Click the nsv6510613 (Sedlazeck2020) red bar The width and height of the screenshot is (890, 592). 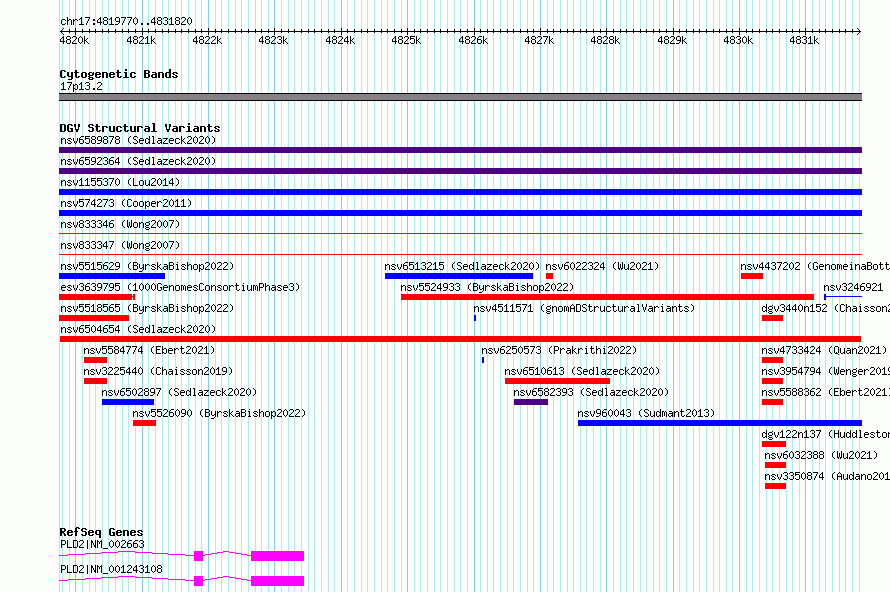(x=557, y=381)
